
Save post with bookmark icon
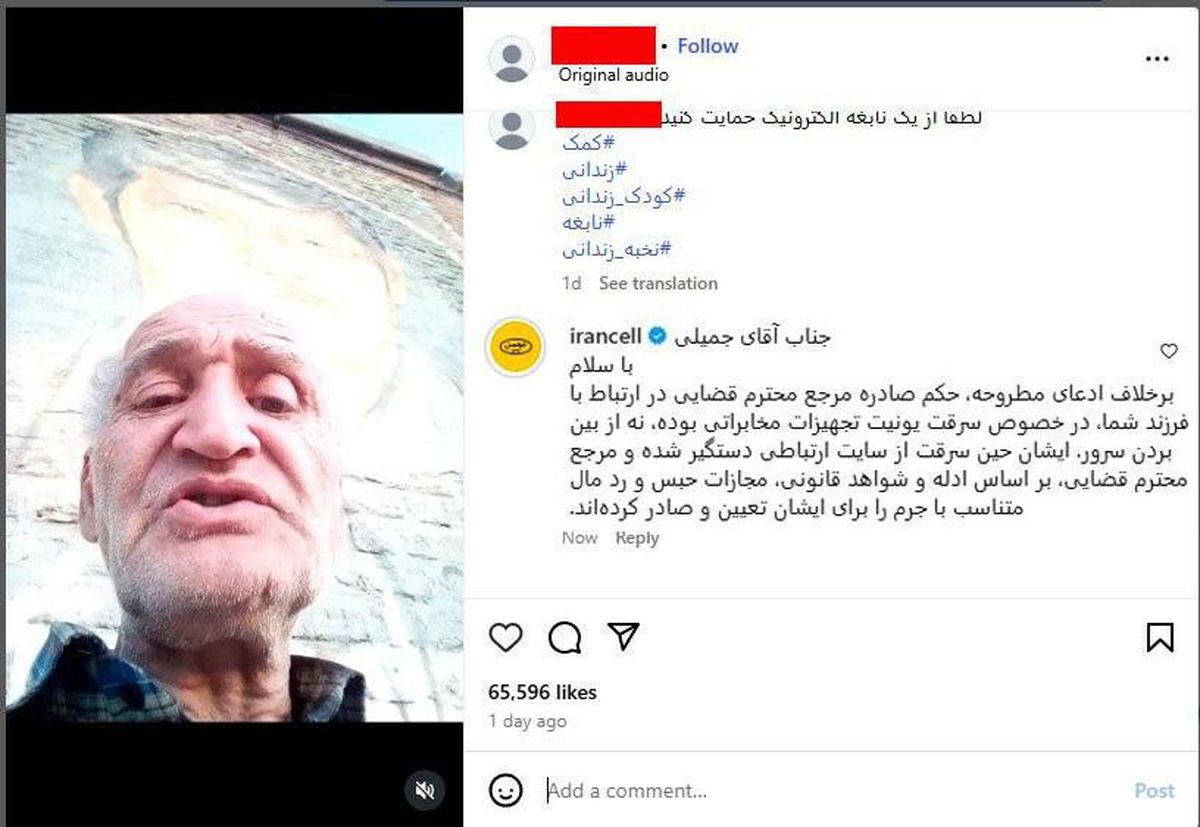pos(1160,637)
